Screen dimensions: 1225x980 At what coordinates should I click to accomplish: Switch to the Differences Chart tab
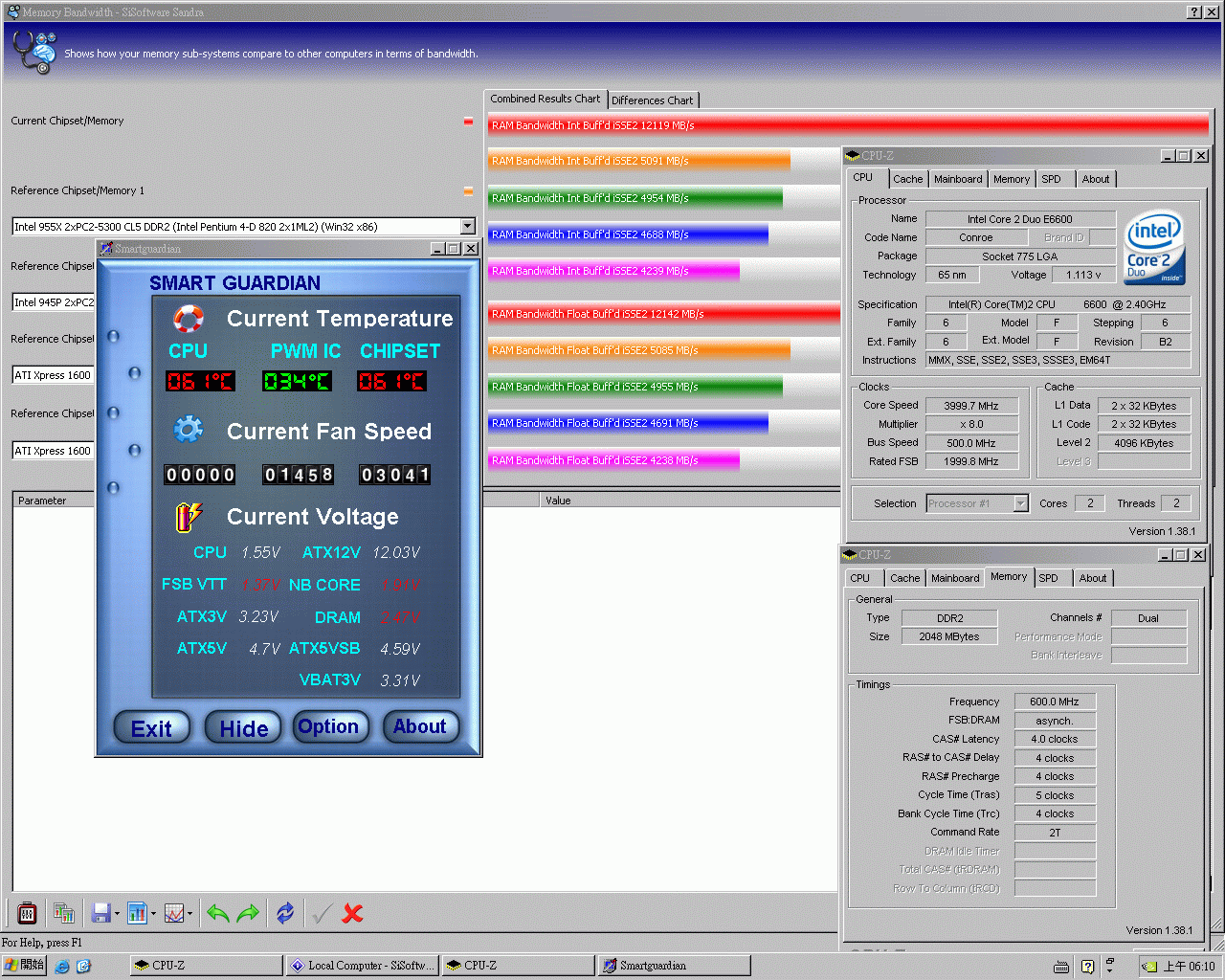pyautogui.click(x=652, y=100)
